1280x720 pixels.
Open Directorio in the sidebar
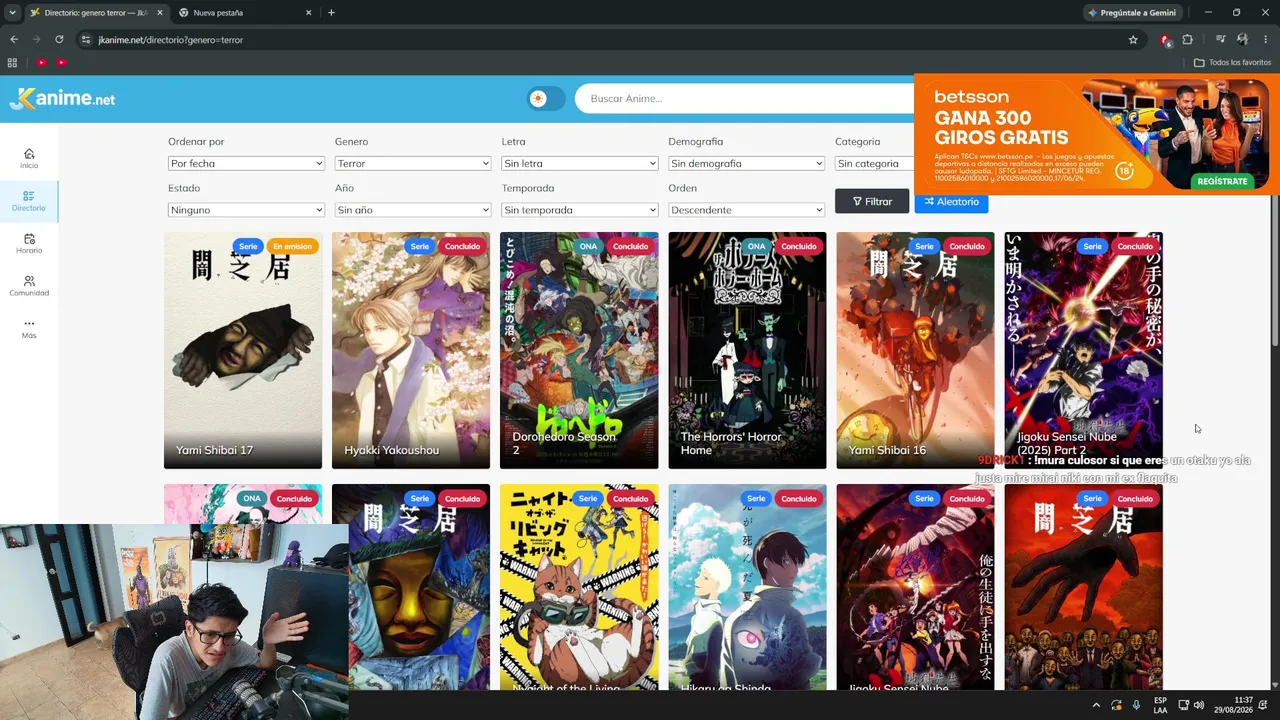29,201
